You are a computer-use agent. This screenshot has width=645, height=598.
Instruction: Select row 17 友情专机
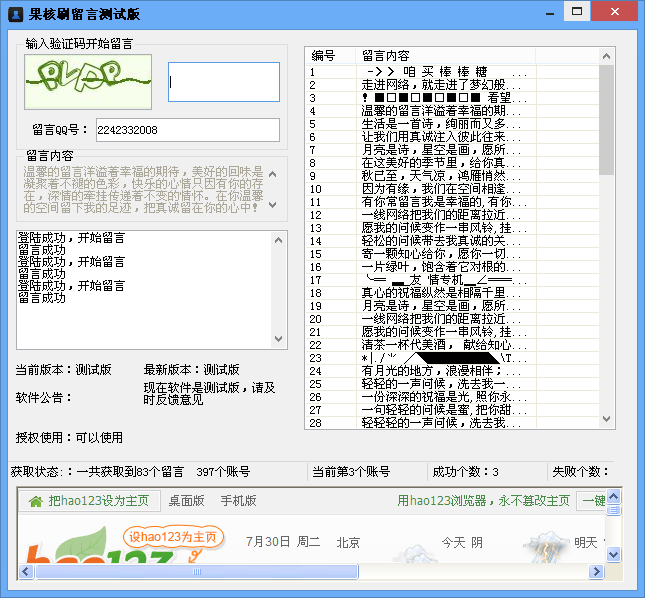click(x=452, y=280)
